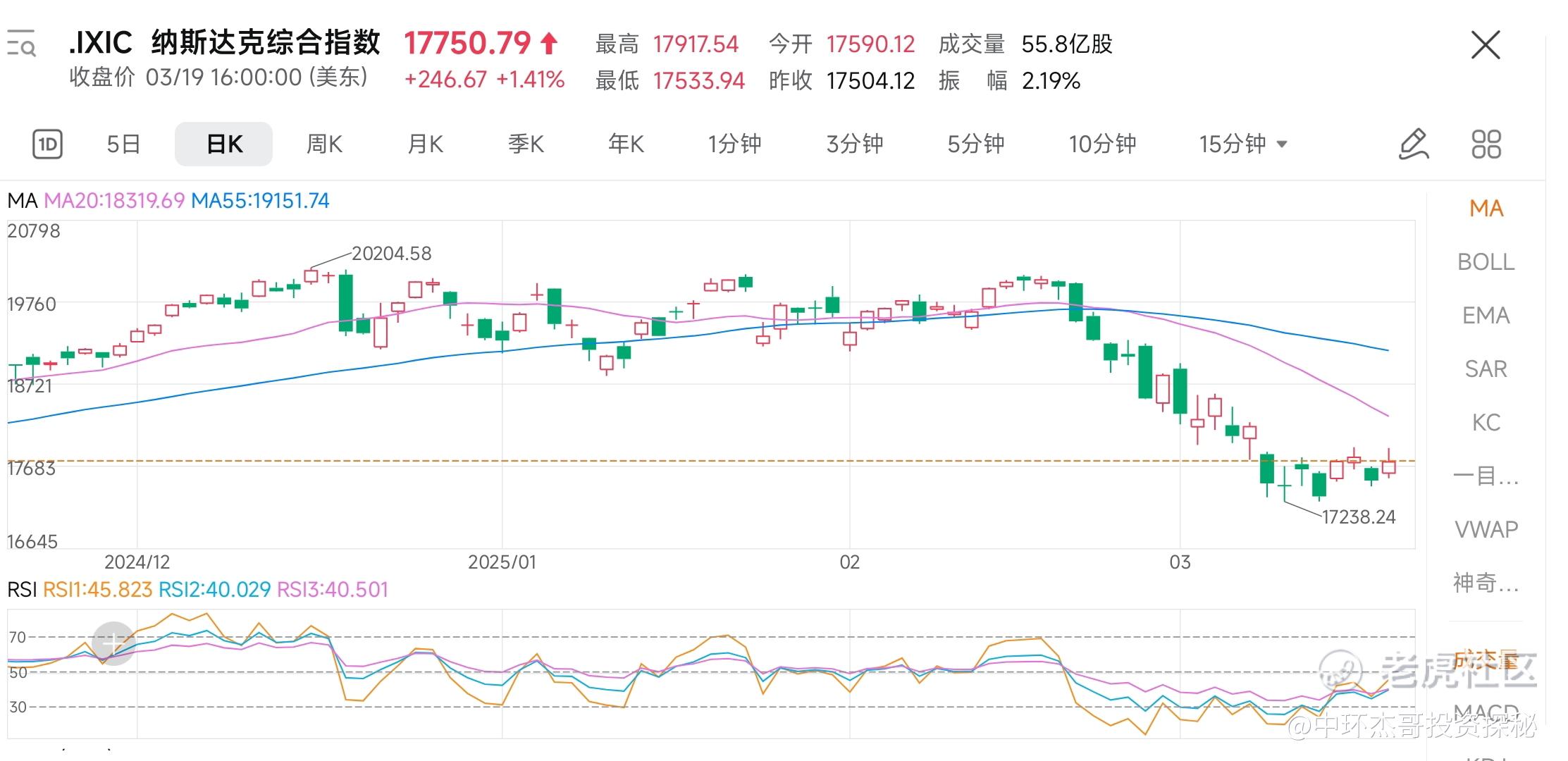Click the 20204.58 high price marker
The width and height of the screenshot is (1568, 761).
coord(391,254)
